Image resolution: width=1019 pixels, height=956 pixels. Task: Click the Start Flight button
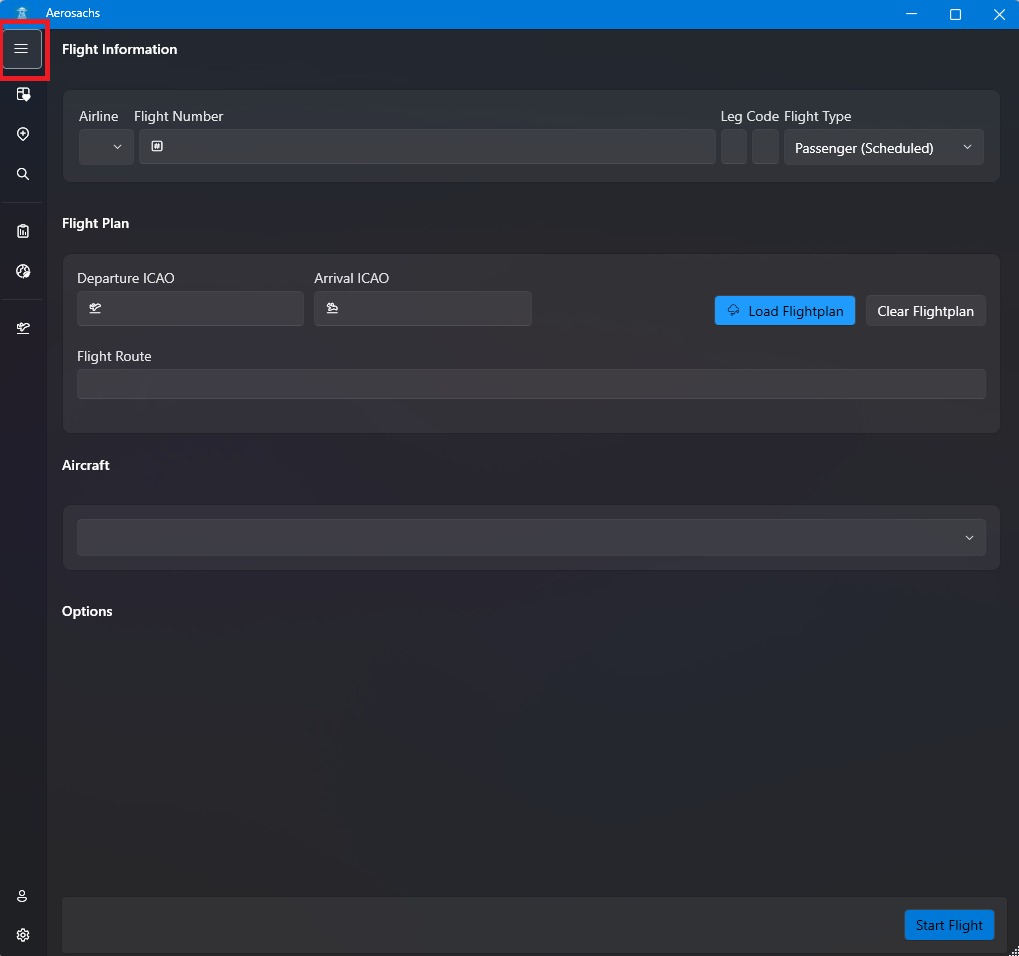[949, 925]
